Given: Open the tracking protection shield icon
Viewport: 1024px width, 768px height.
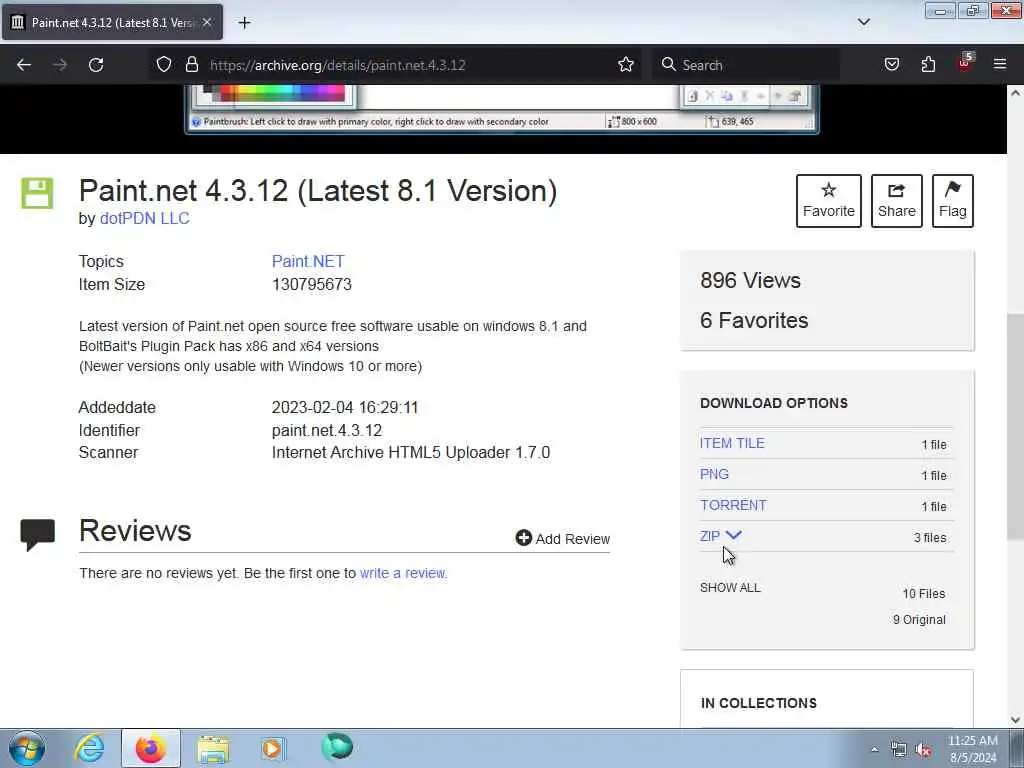Looking at the screenshot, I should [x=164, y=65].
